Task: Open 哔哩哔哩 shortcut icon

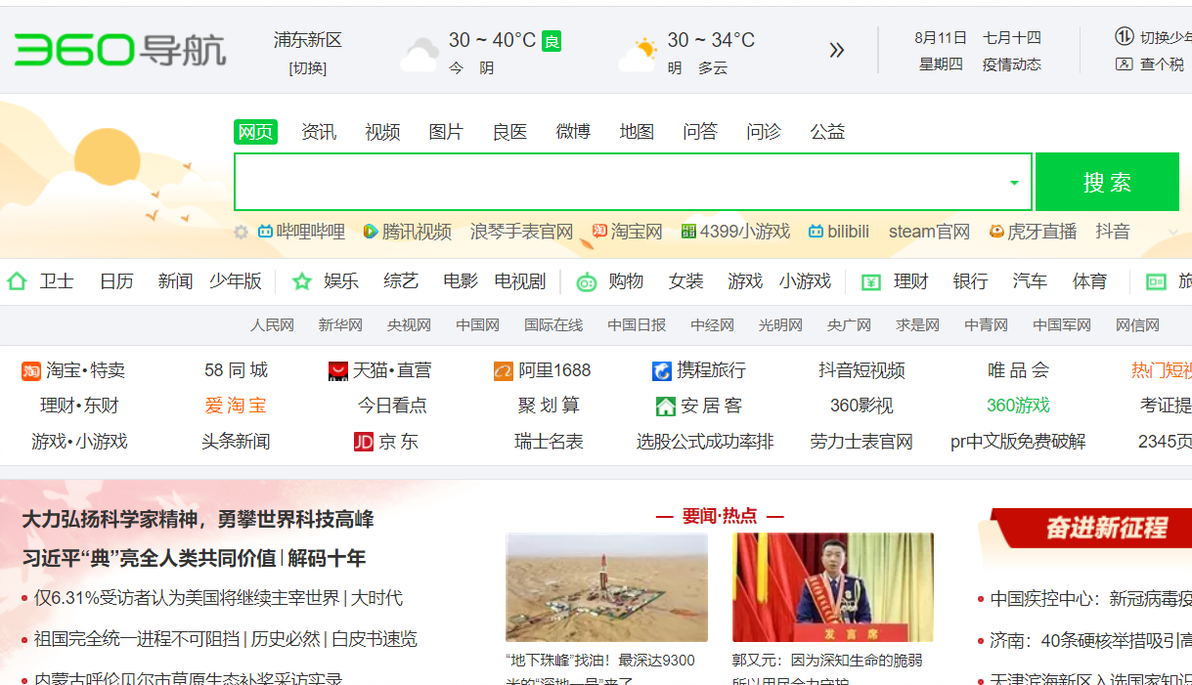Action: coord(265,231)
